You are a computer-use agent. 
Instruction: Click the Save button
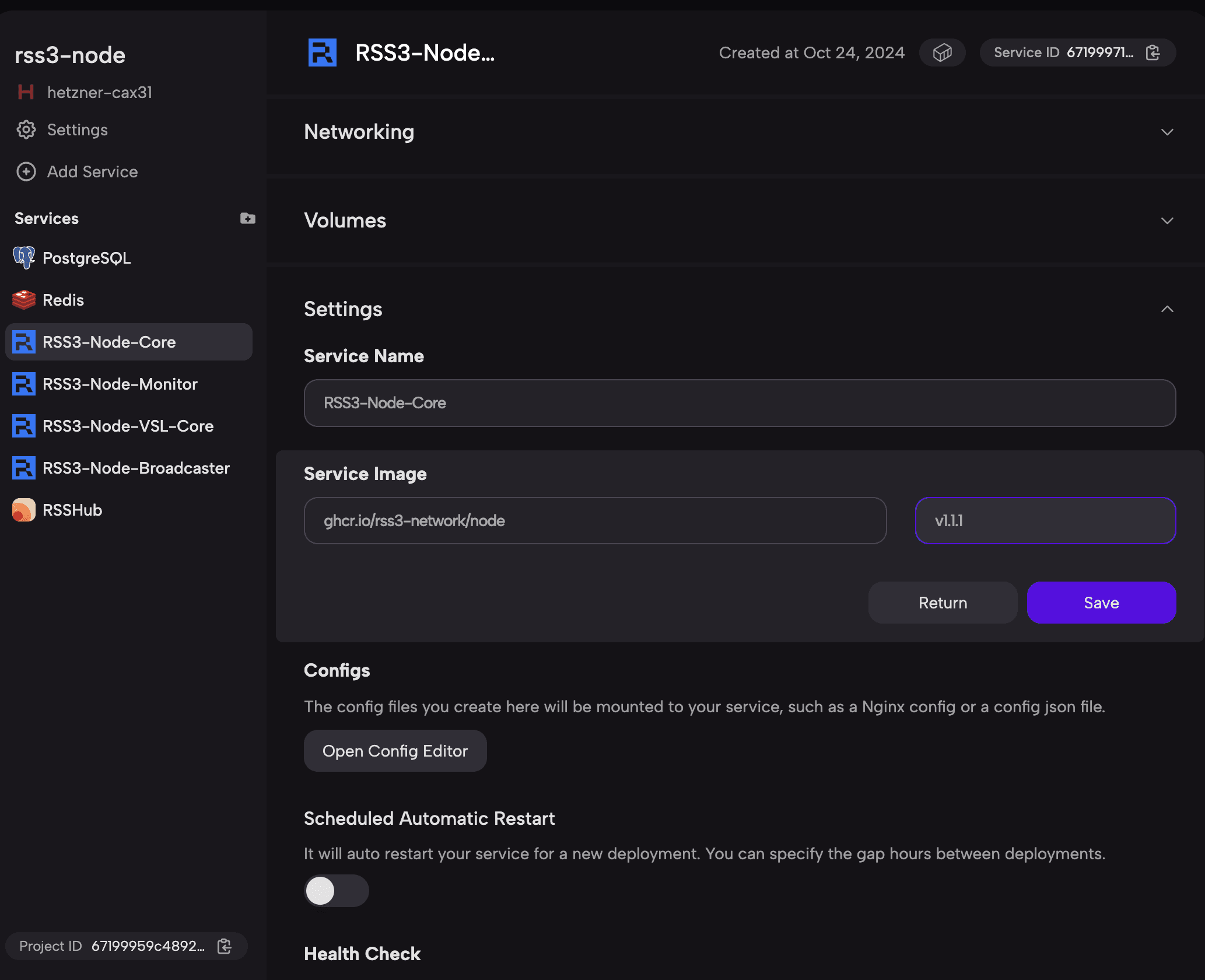click(x=1101, y=603)
